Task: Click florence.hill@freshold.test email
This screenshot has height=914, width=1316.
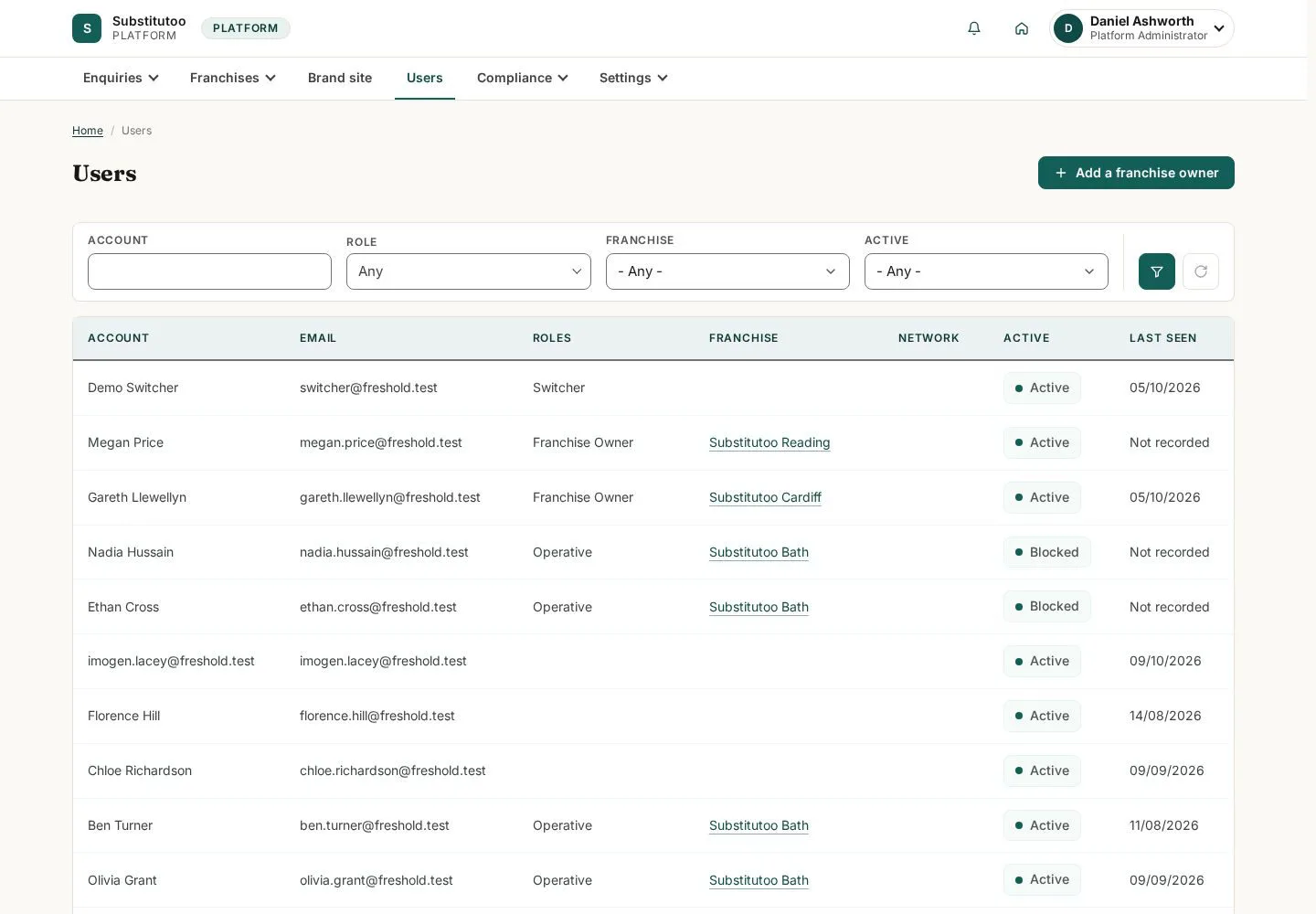Action: pos(377,716)
